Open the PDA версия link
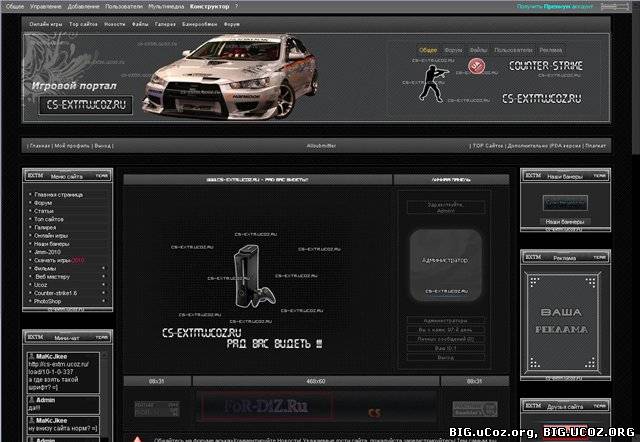Screen dimensions: 640x442 click(565, 146)
